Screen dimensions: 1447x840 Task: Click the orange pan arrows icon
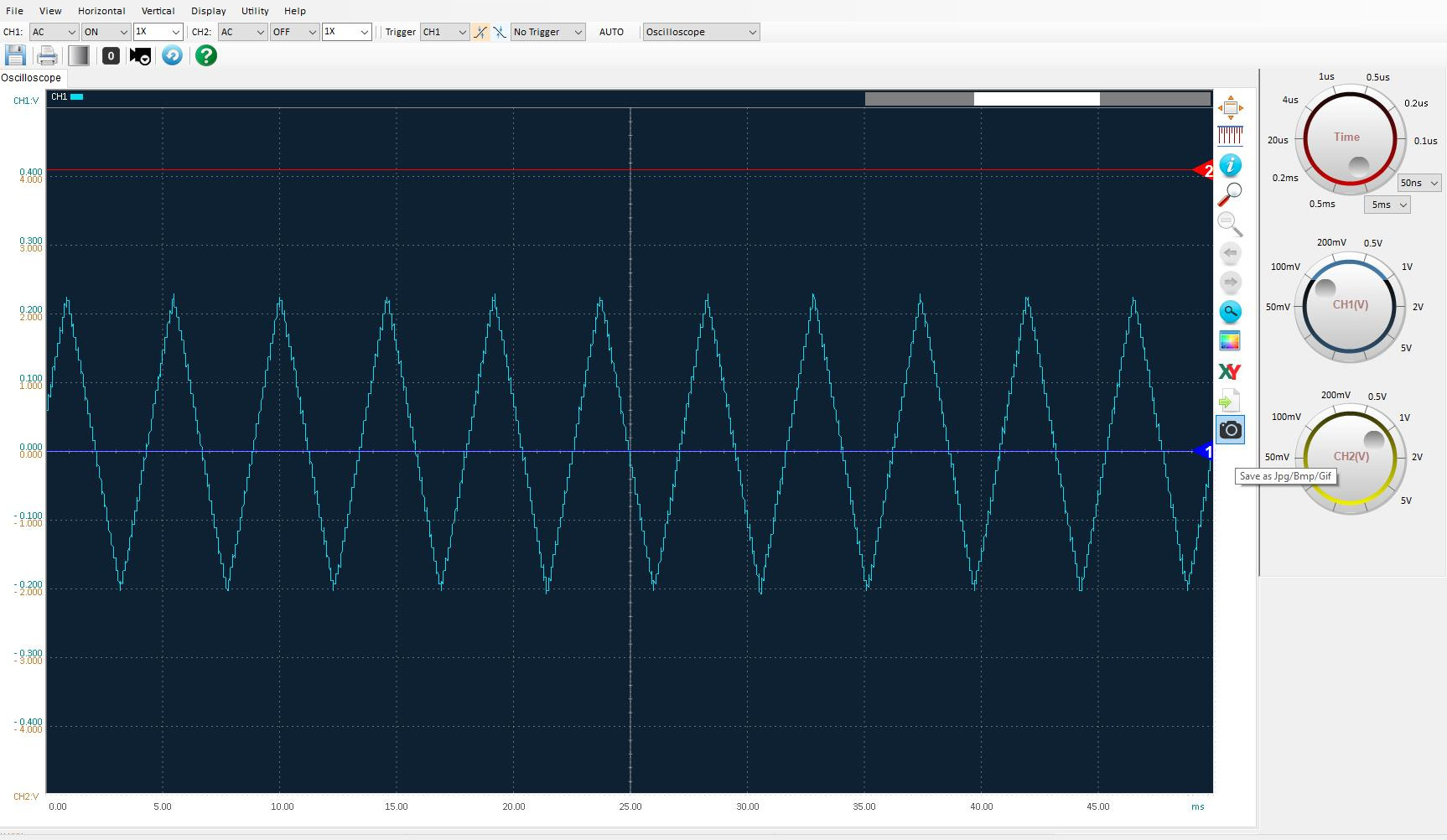coord(1230,107)
